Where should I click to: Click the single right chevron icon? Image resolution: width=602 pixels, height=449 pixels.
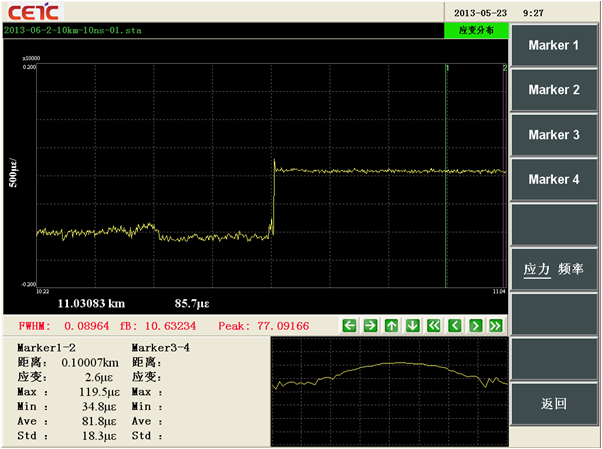pyautogui.click(x=475, y=325)
